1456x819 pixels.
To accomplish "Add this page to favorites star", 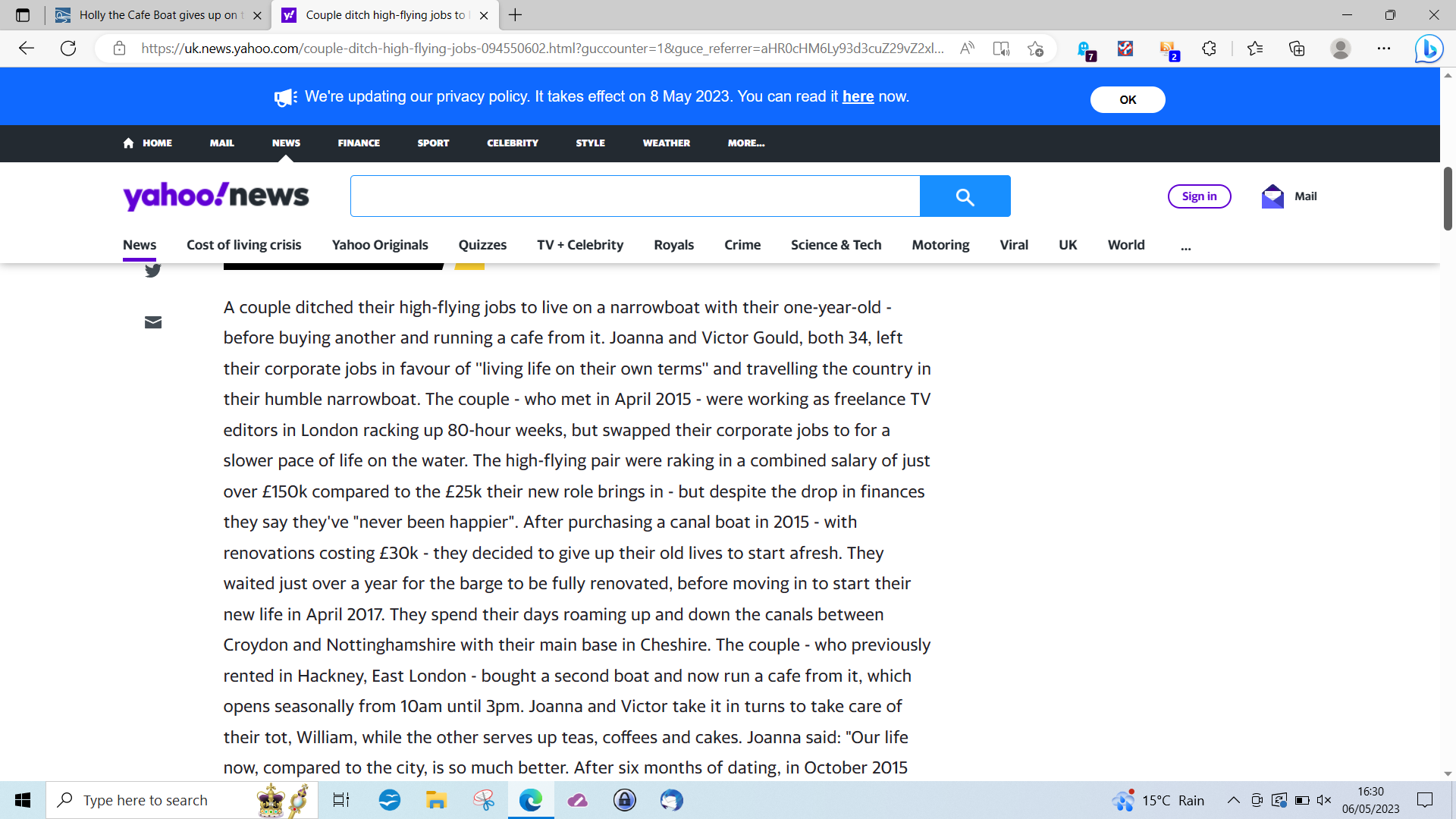I will coord(1035,49).
